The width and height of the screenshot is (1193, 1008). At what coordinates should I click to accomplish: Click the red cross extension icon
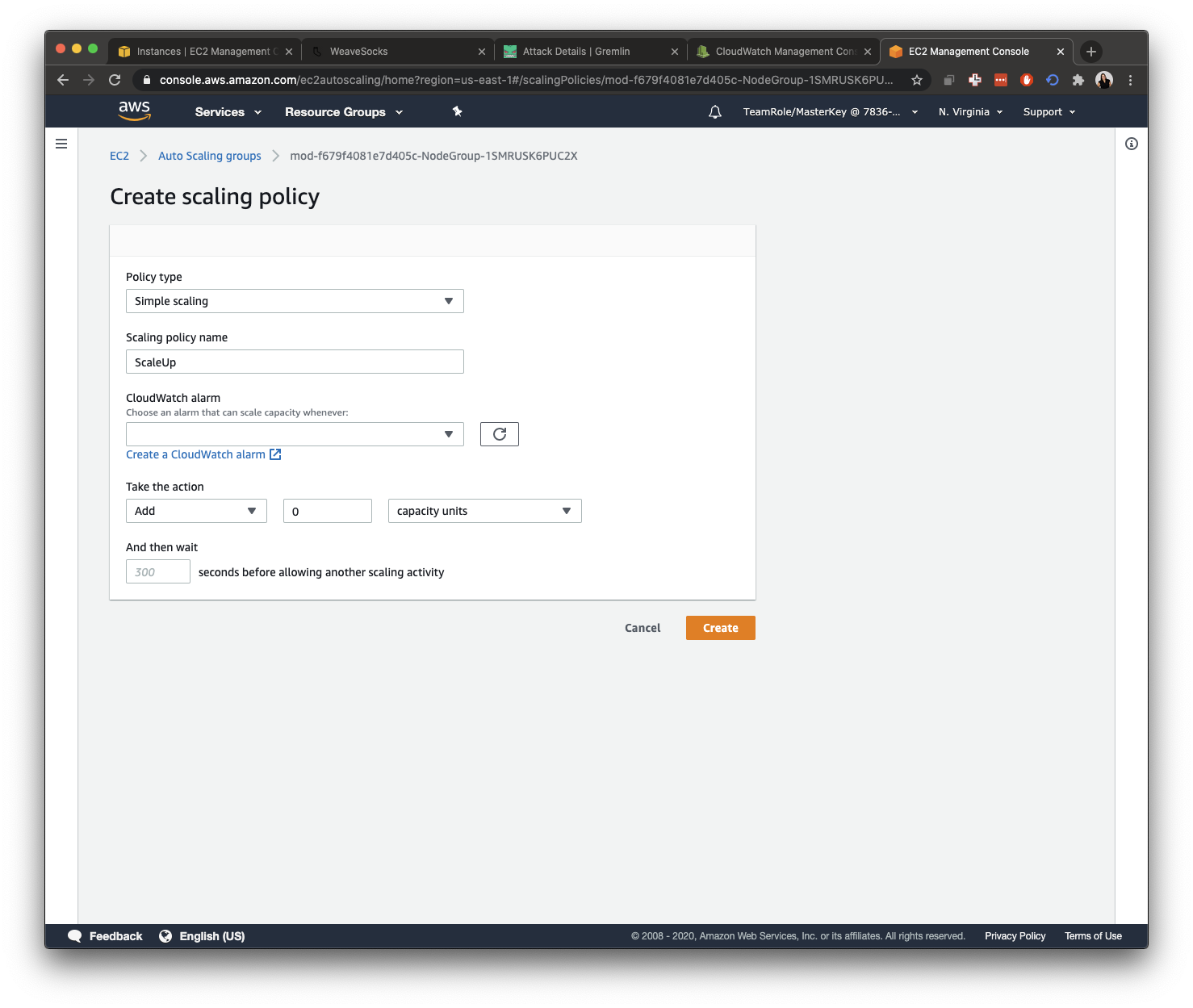pos(975,80)
